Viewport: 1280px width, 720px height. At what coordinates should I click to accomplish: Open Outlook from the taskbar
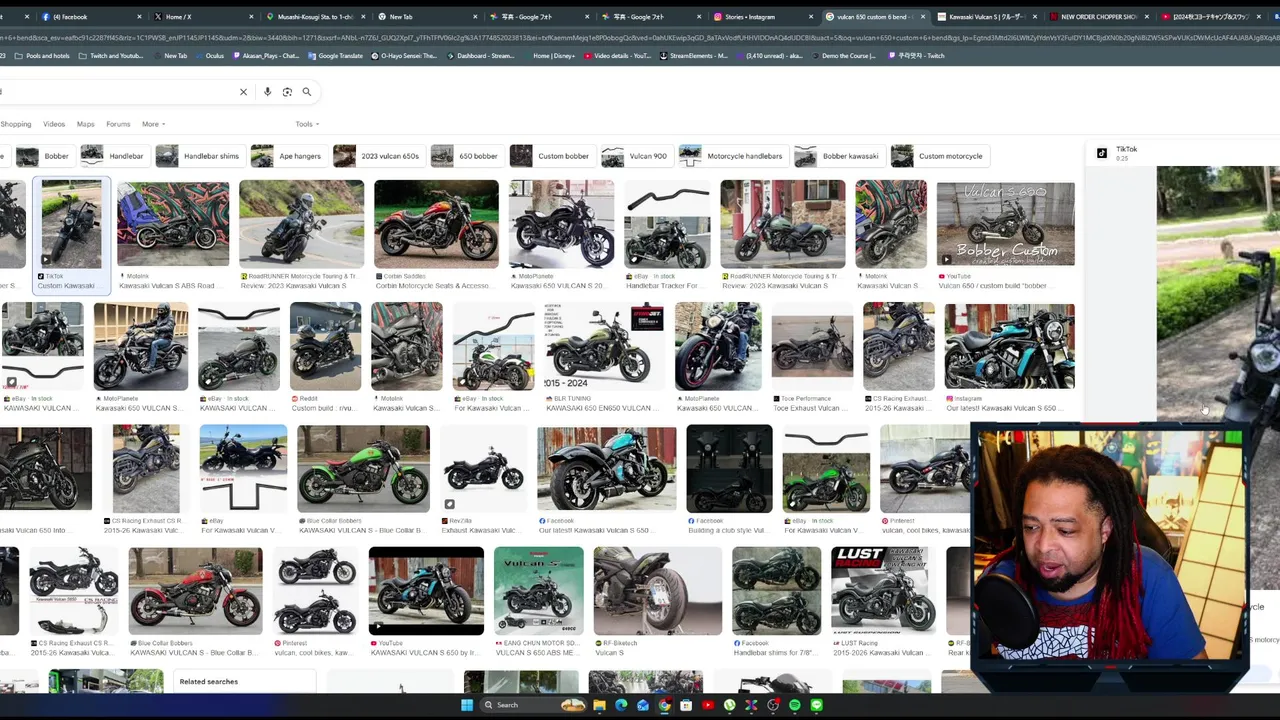642,705
